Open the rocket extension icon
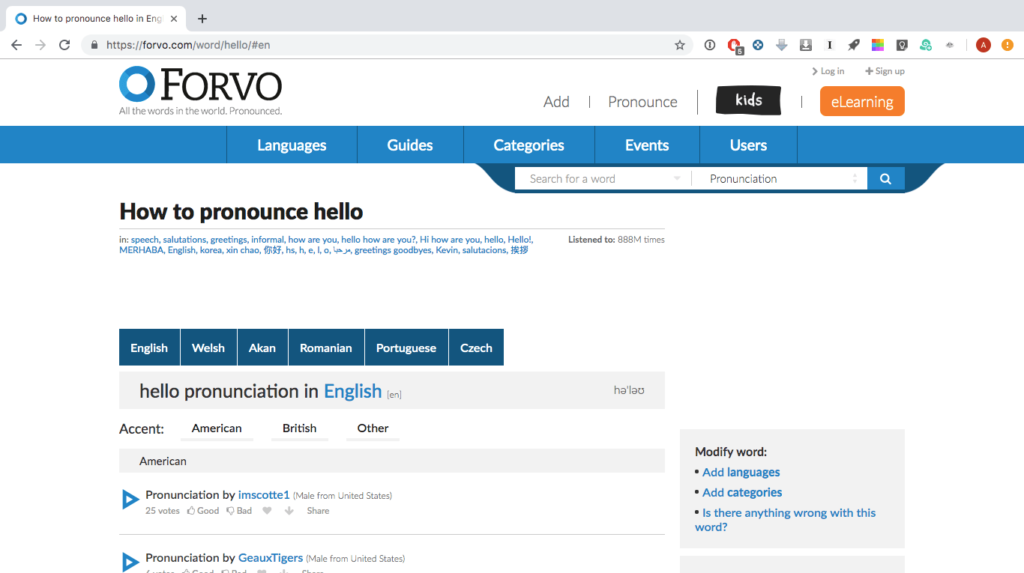This screenshot has width=1024, height=573. pos(854,45)
